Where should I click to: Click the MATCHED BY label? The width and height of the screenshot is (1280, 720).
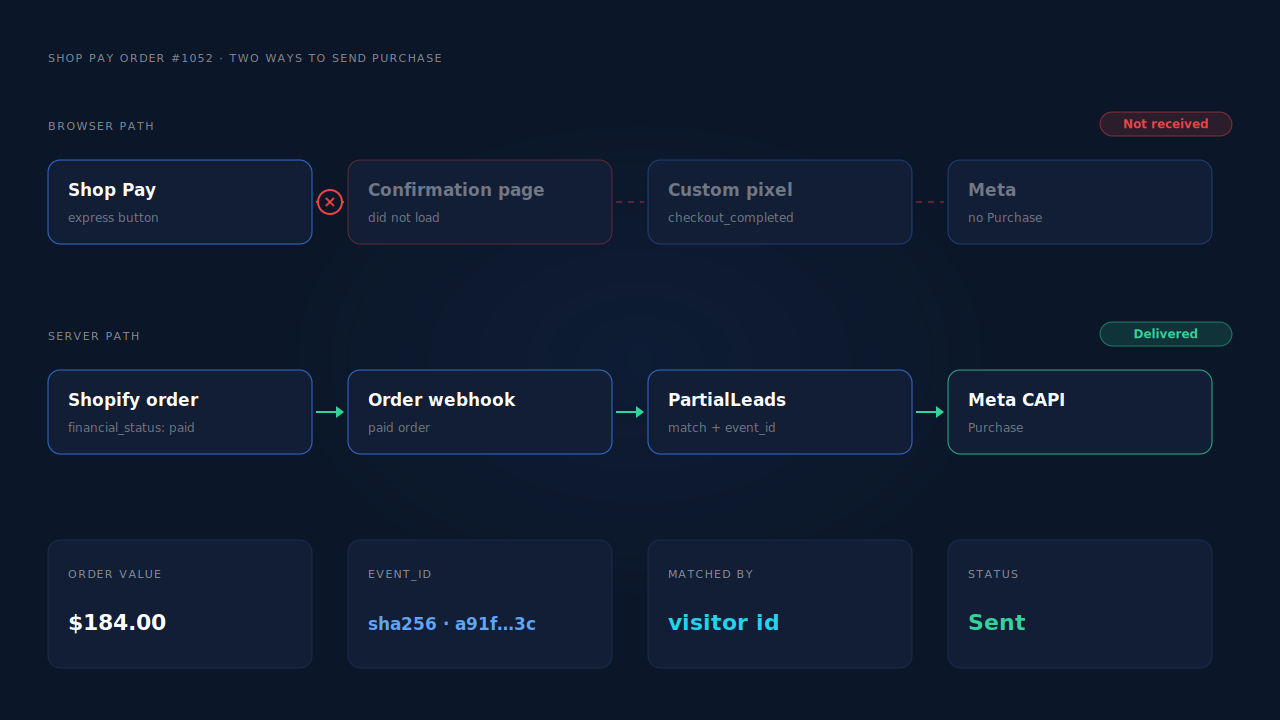pyautogui.click(x=711, y=574)
